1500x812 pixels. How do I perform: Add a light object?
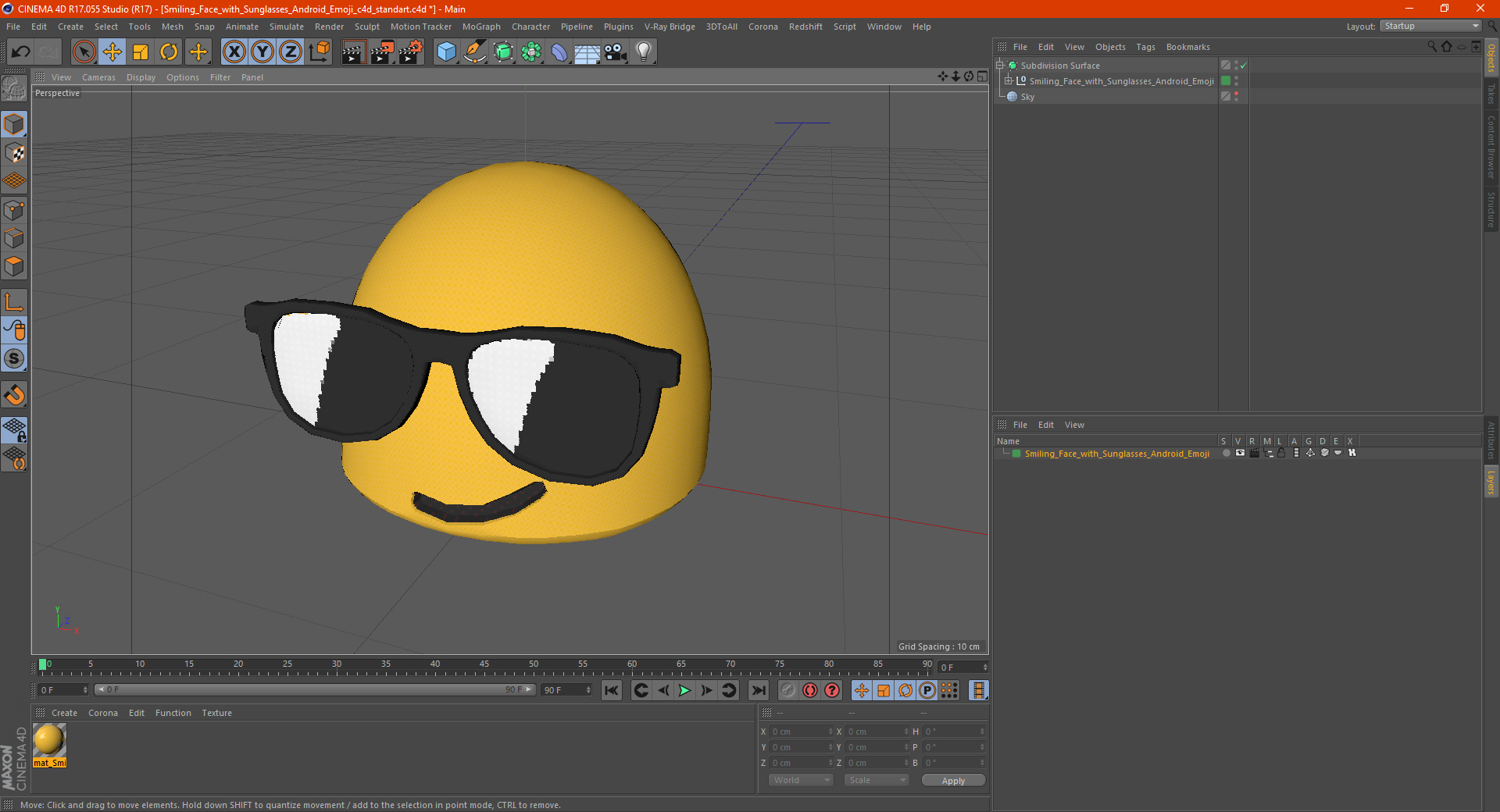click(644, 52)
